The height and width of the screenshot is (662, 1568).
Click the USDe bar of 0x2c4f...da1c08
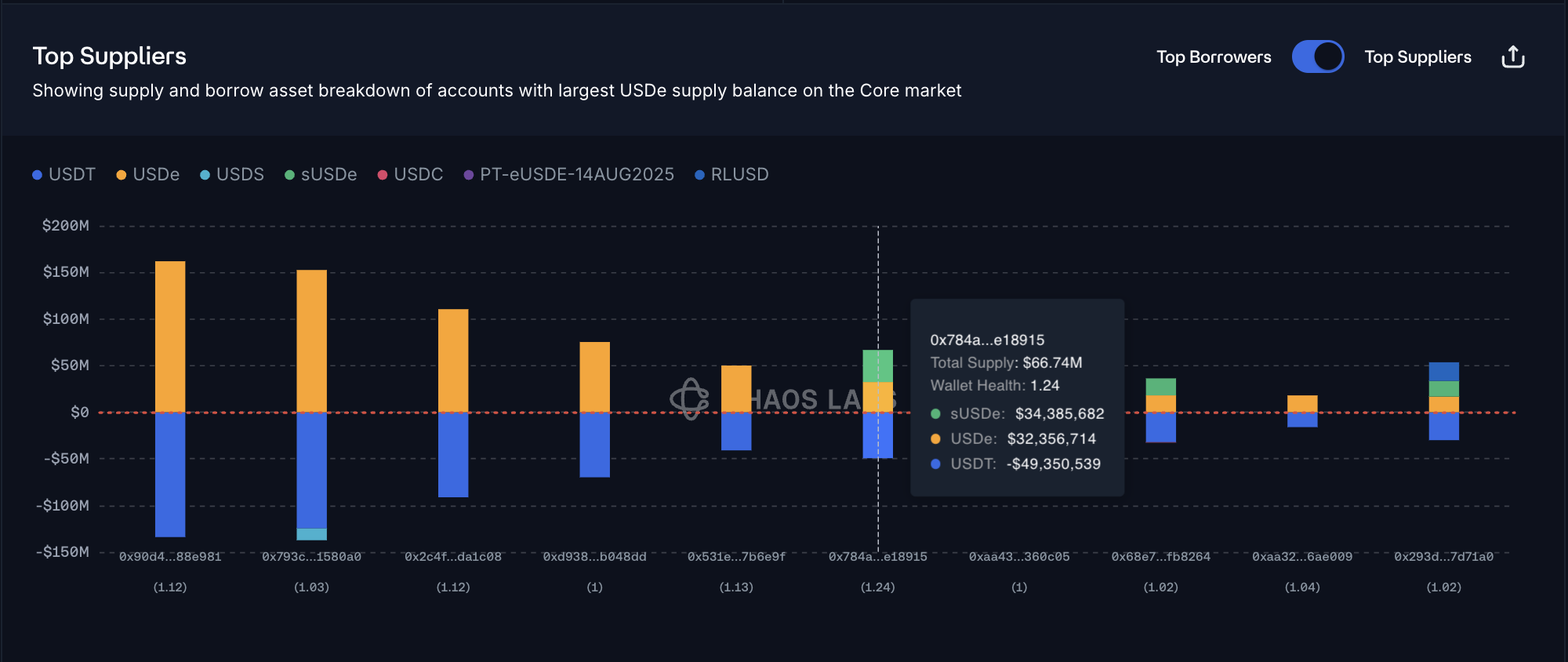tap(453, 359)
